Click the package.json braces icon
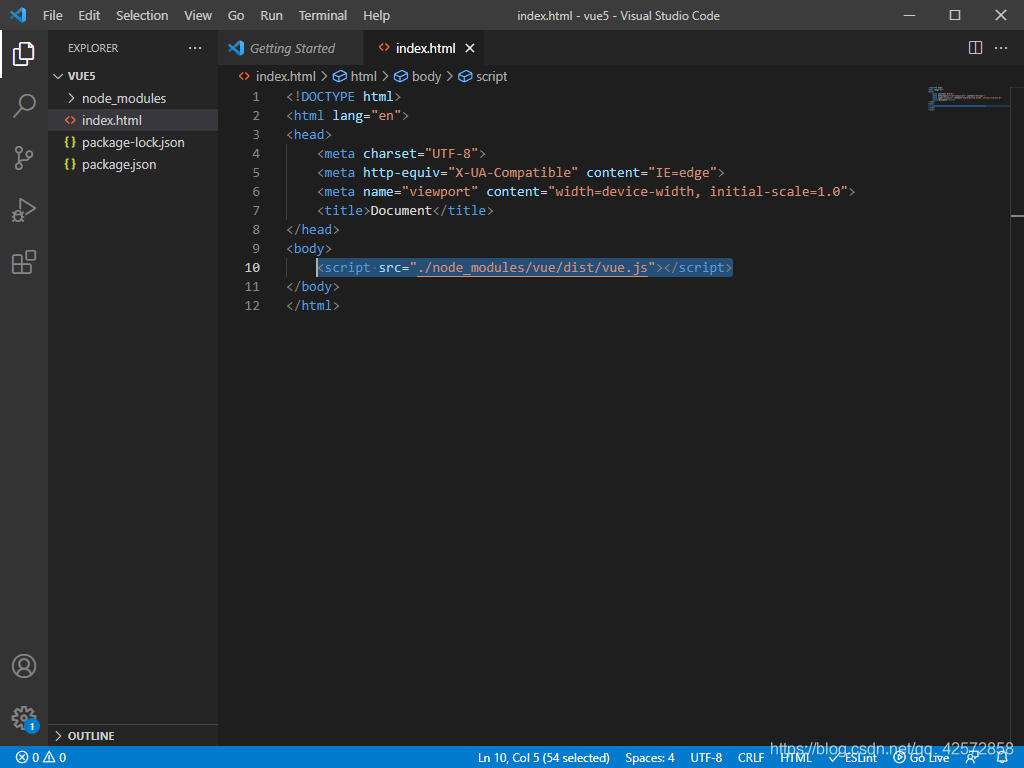 (70, 164)
